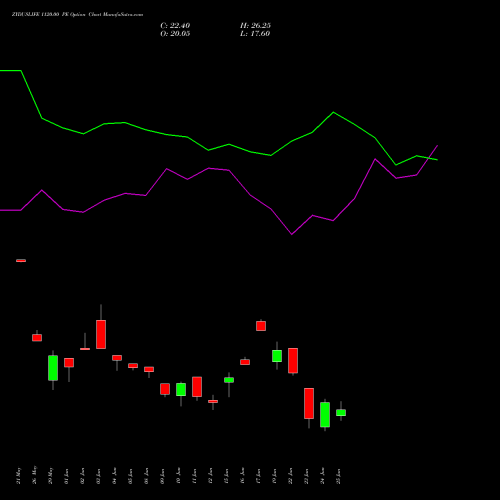
Task: Click the red candle for 11 Jun
Action: [x=197, y=387]
